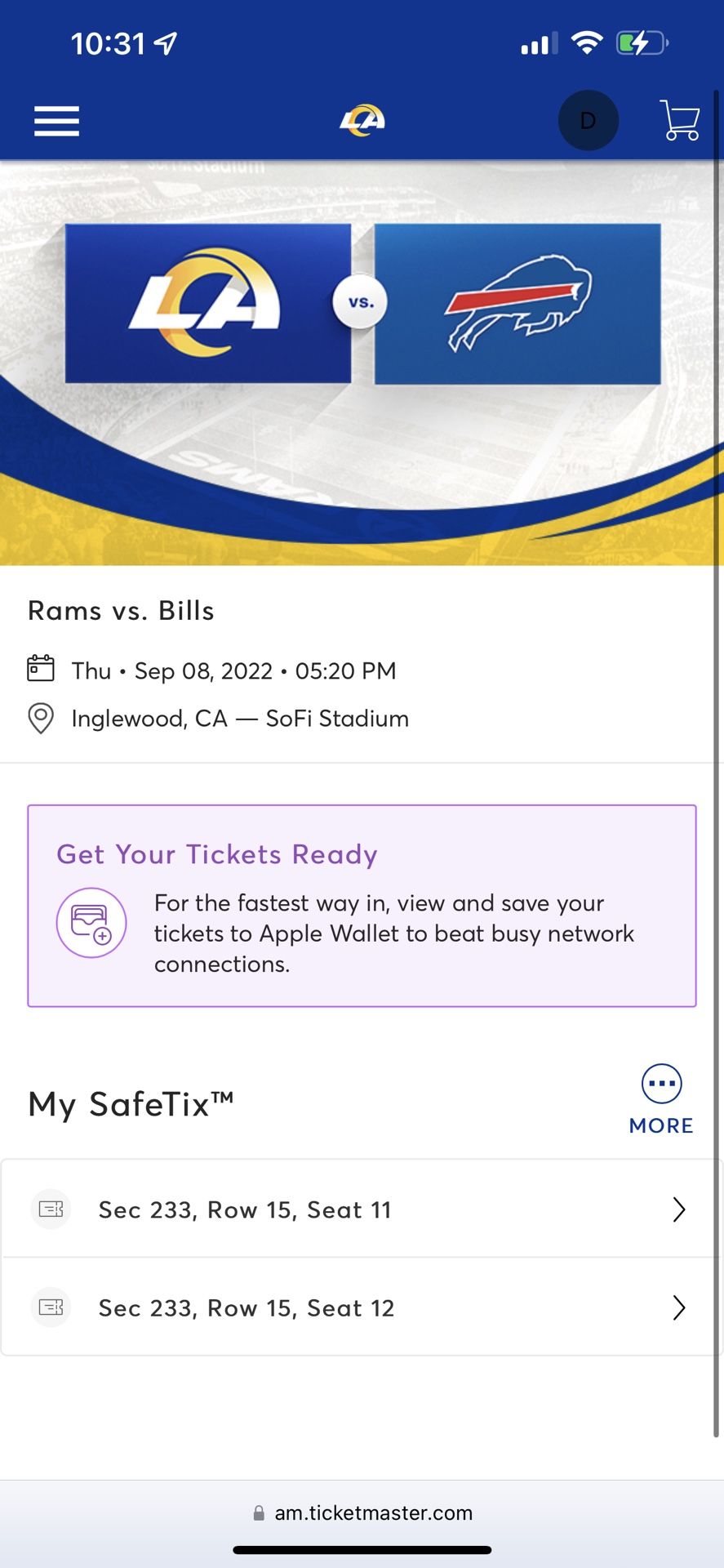Tap the calendar icon beside event date

tap(41, 668)
